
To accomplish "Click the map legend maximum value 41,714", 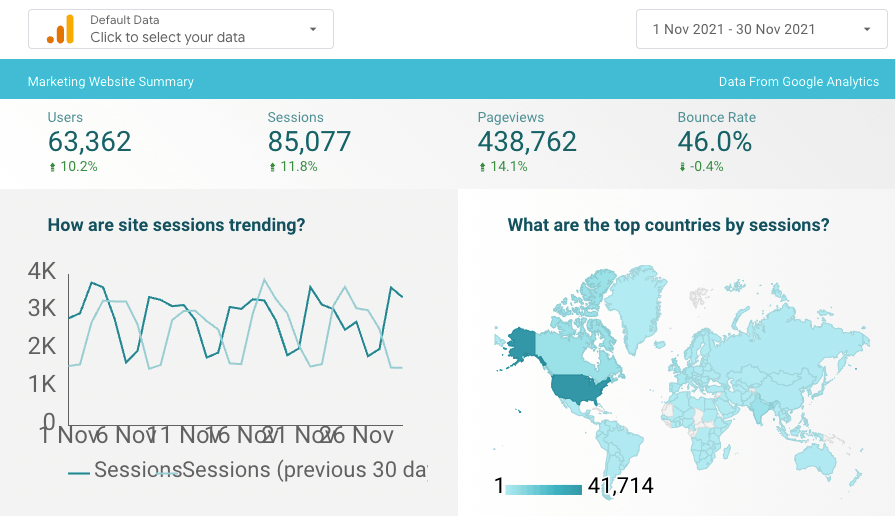I will point(620,486).
